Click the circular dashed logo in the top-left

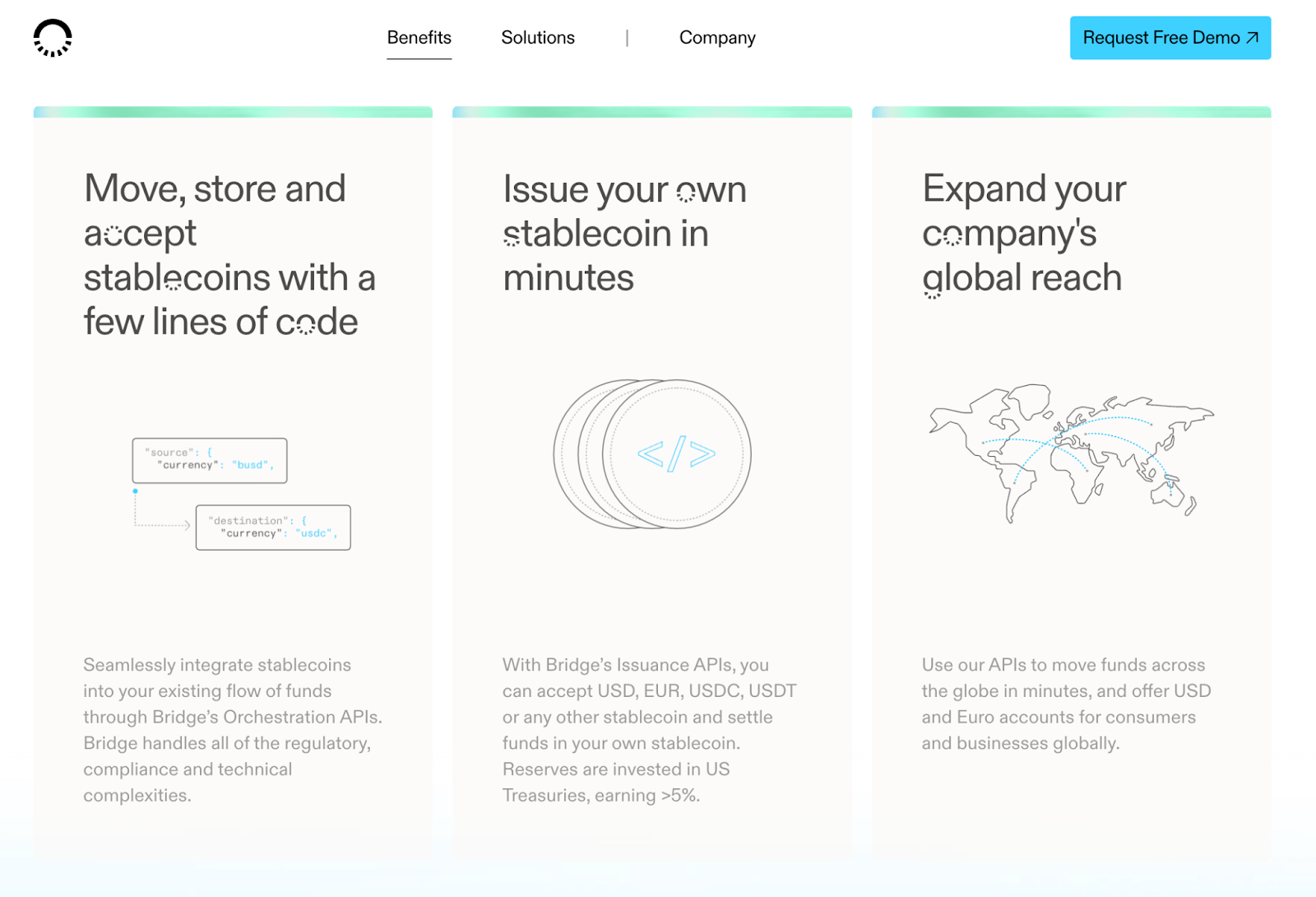(53, 37)
